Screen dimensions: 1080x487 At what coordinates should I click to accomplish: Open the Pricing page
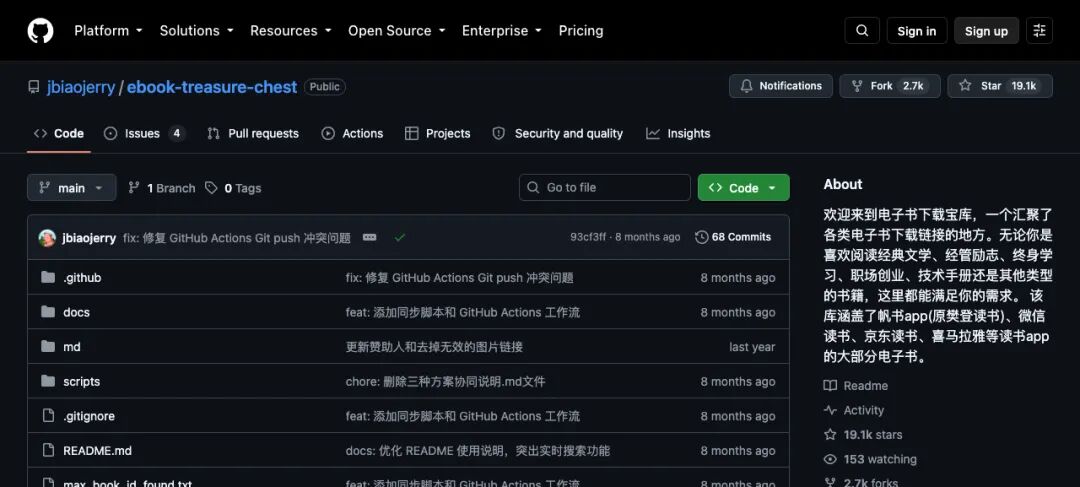click(581, 31)
